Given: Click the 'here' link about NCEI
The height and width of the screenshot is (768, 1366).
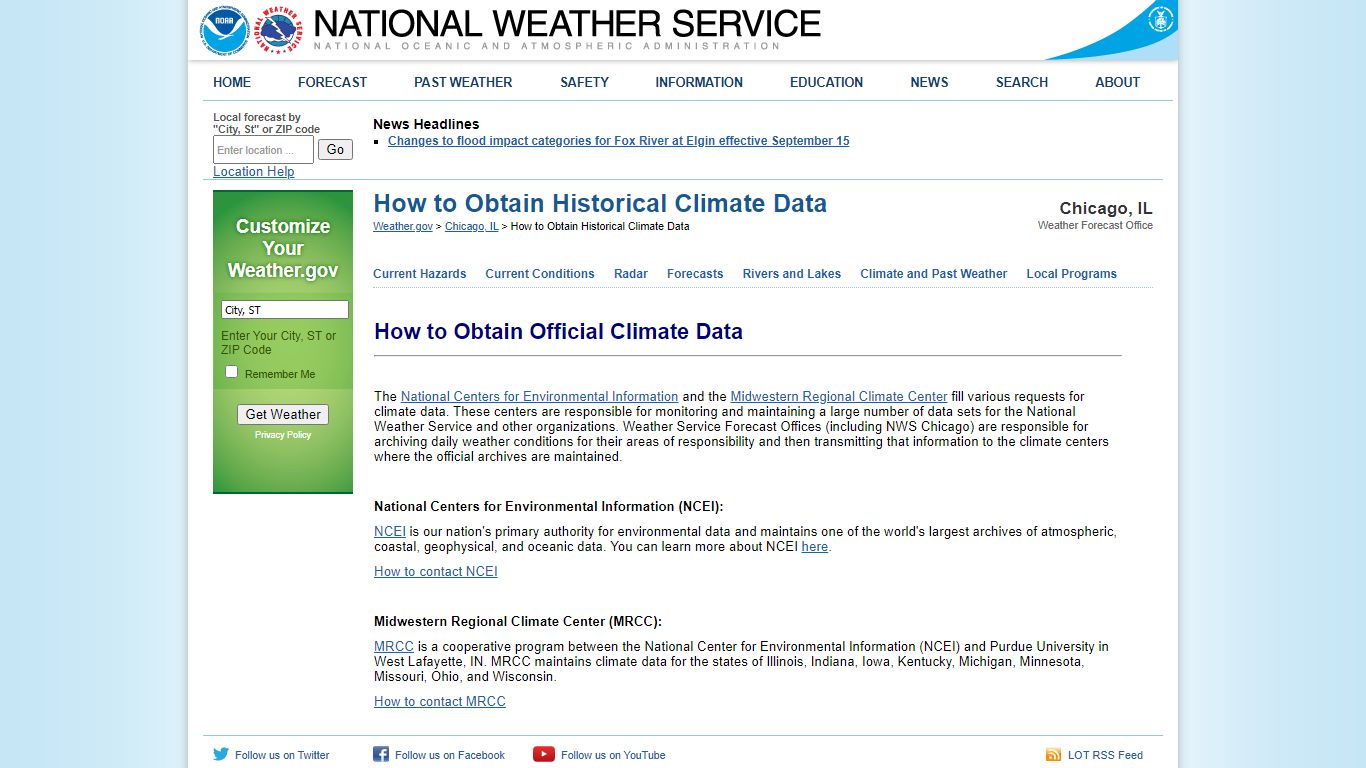Looking at the screenshot, I should (815, 547).
